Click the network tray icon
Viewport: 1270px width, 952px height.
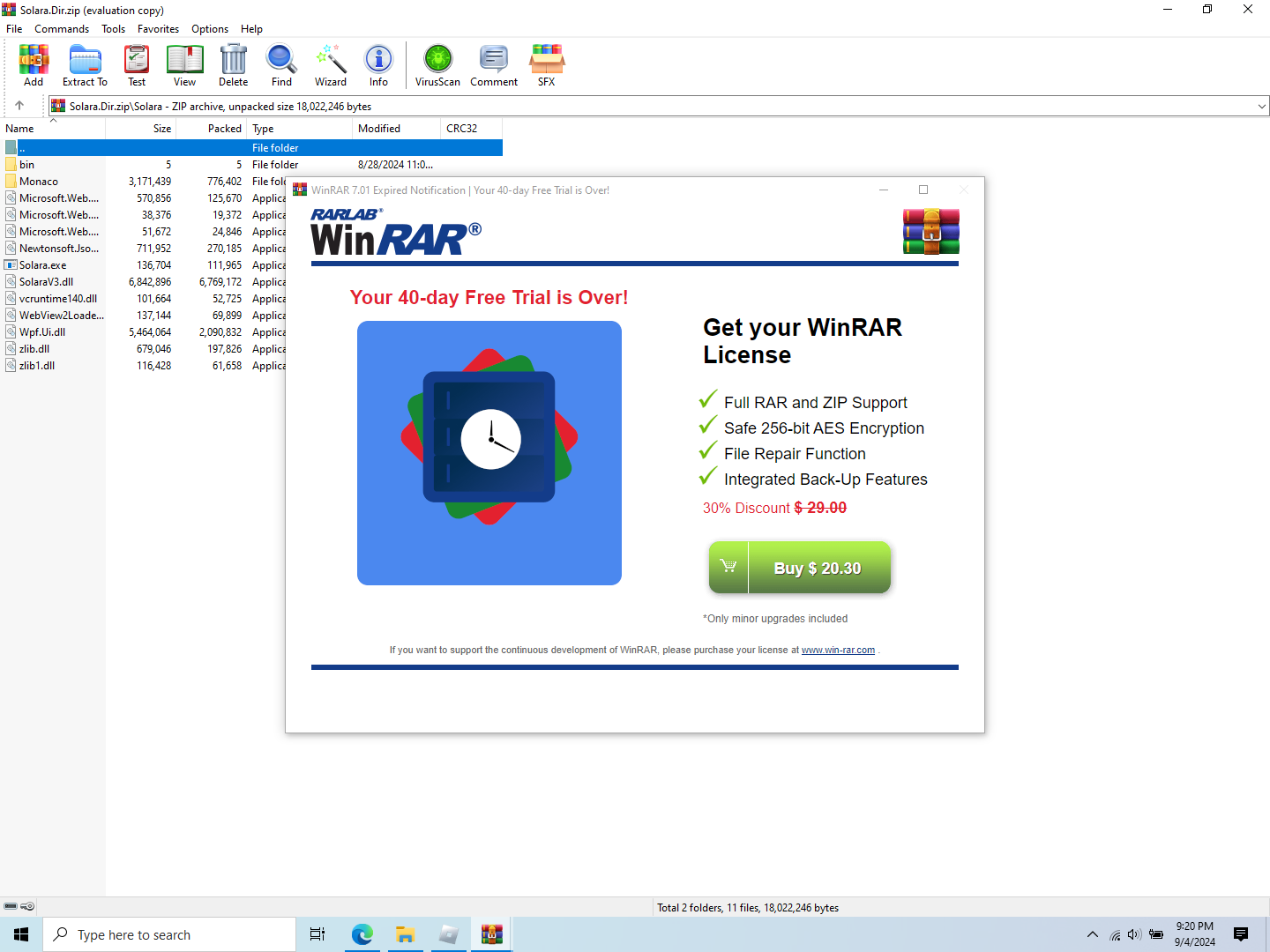[1115, 935]
